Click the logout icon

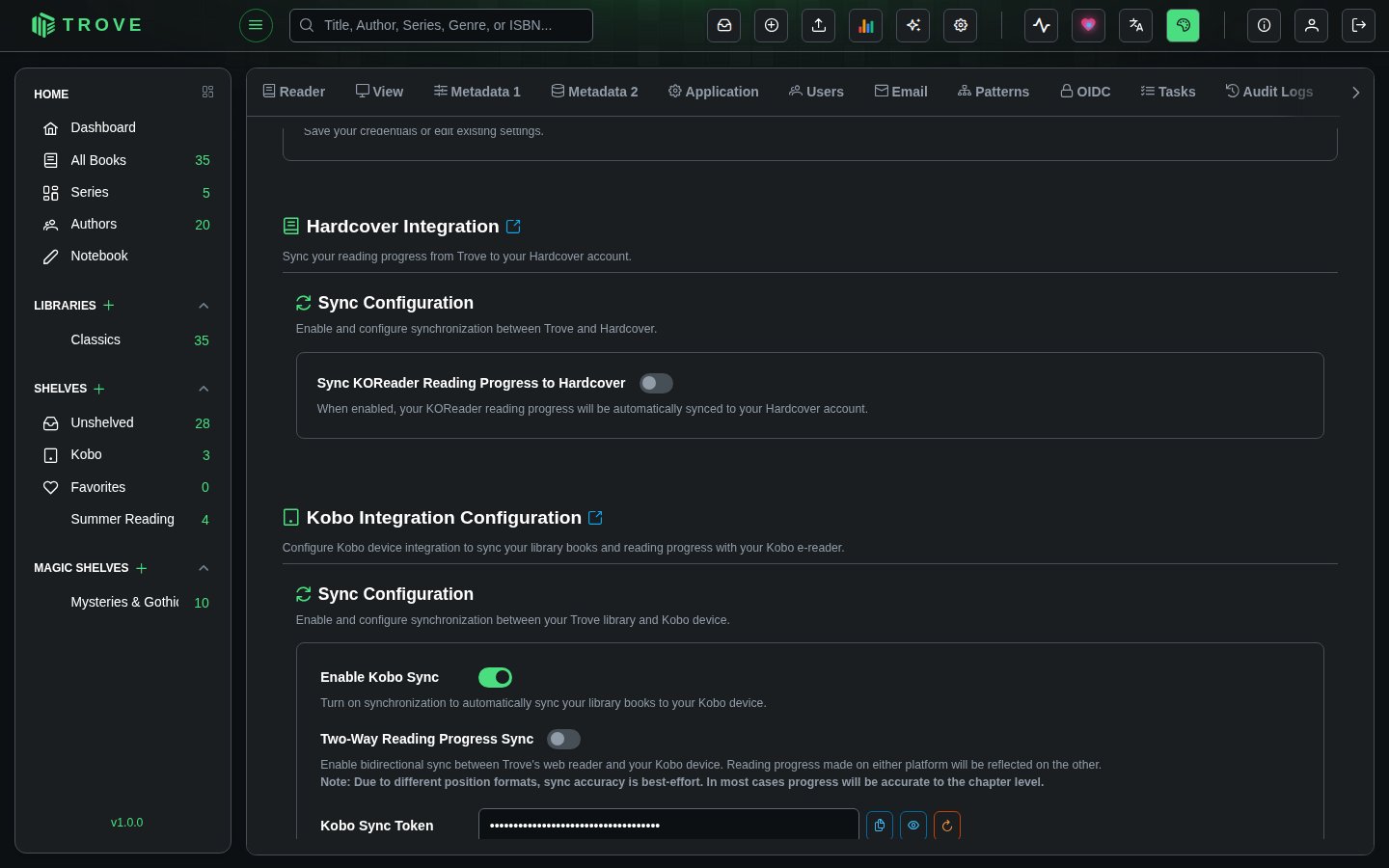[x=1358, y=26]
